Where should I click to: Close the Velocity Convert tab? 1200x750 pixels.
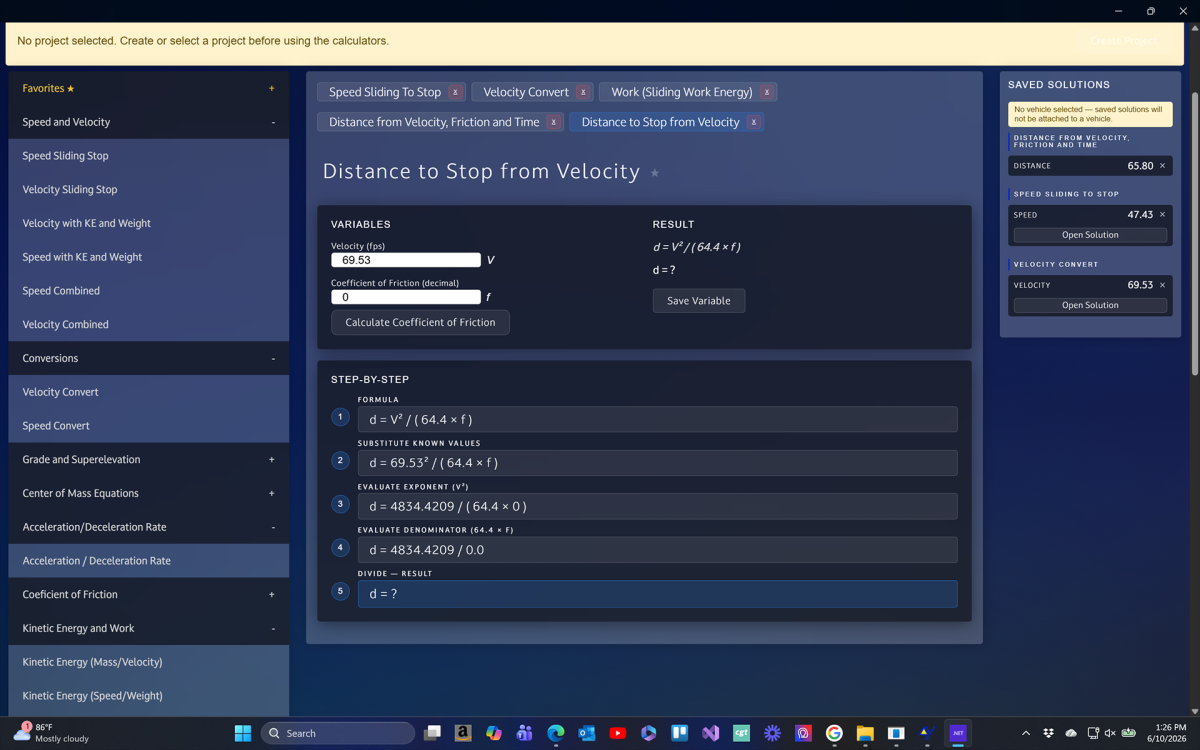[x=583, y=92]
